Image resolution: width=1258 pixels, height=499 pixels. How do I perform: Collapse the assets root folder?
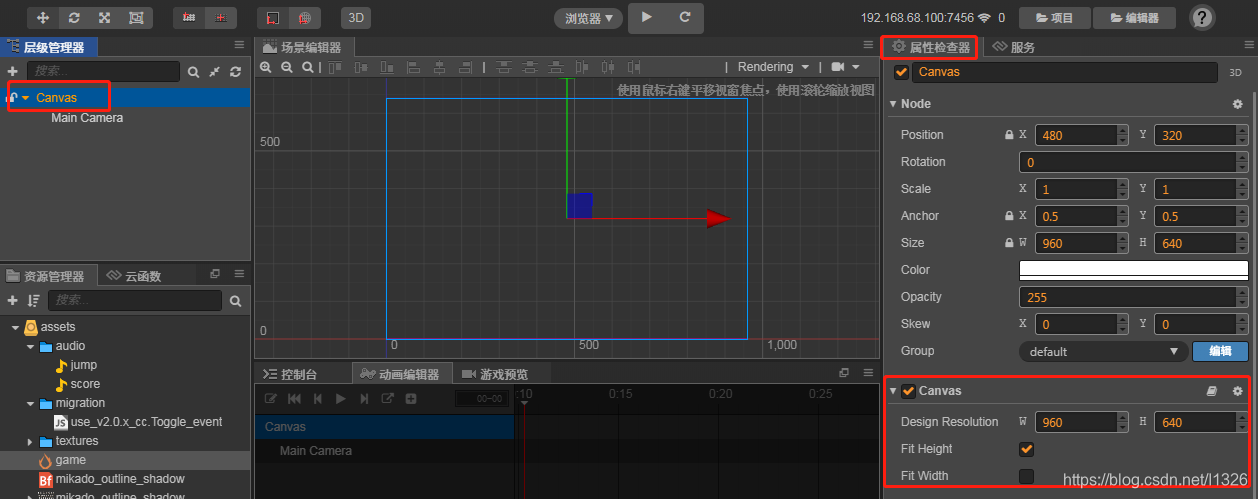[x=15, y=327]
